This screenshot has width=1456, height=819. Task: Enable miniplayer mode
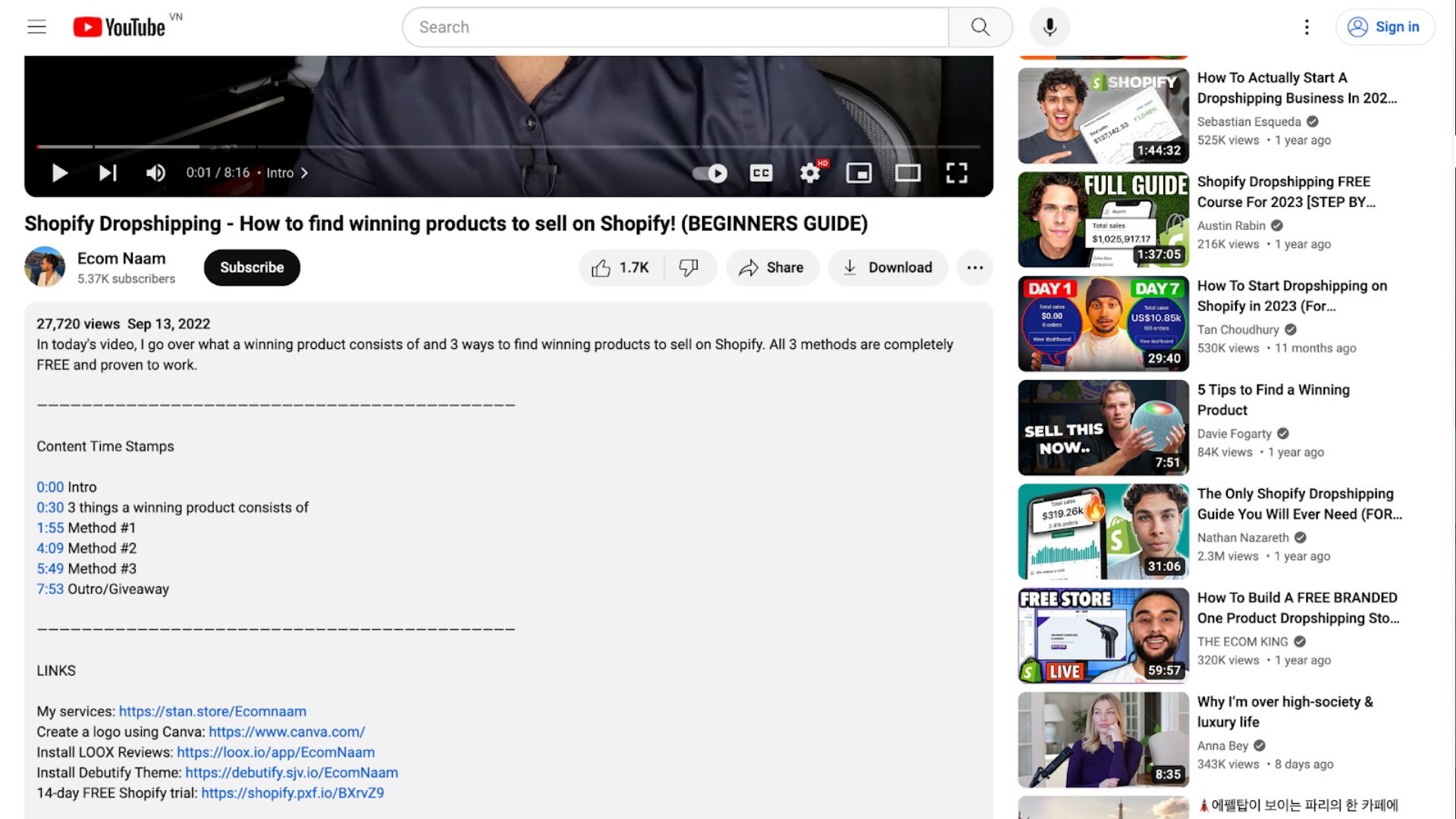click(x=858, y=173)
